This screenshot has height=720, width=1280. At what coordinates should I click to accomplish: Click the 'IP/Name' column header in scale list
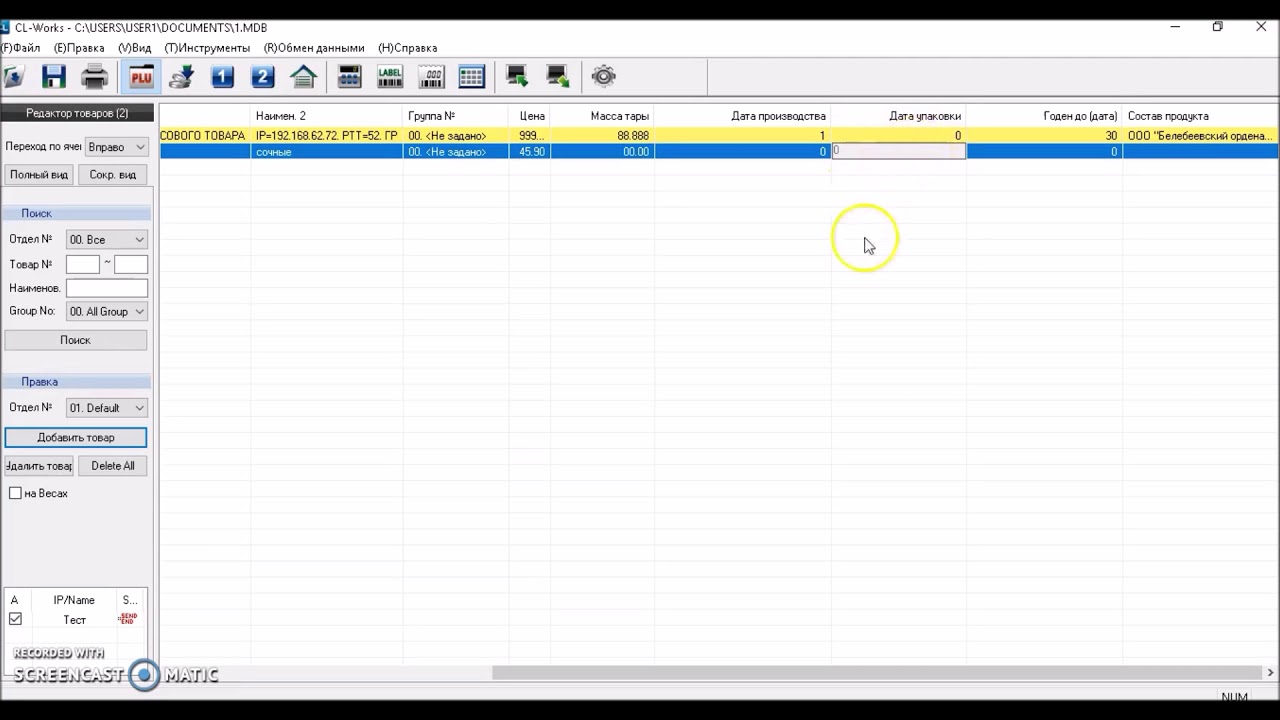pyautogui.click(x=74, y=600)
